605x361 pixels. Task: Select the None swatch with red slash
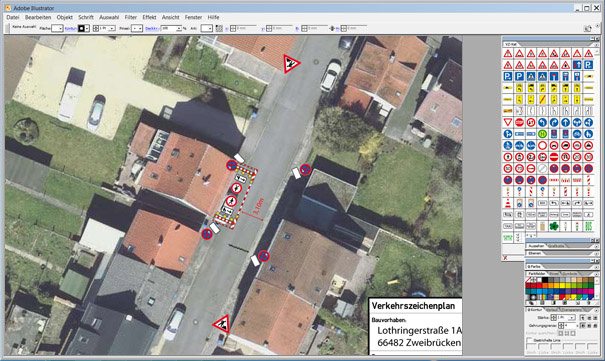coord(528,280)
